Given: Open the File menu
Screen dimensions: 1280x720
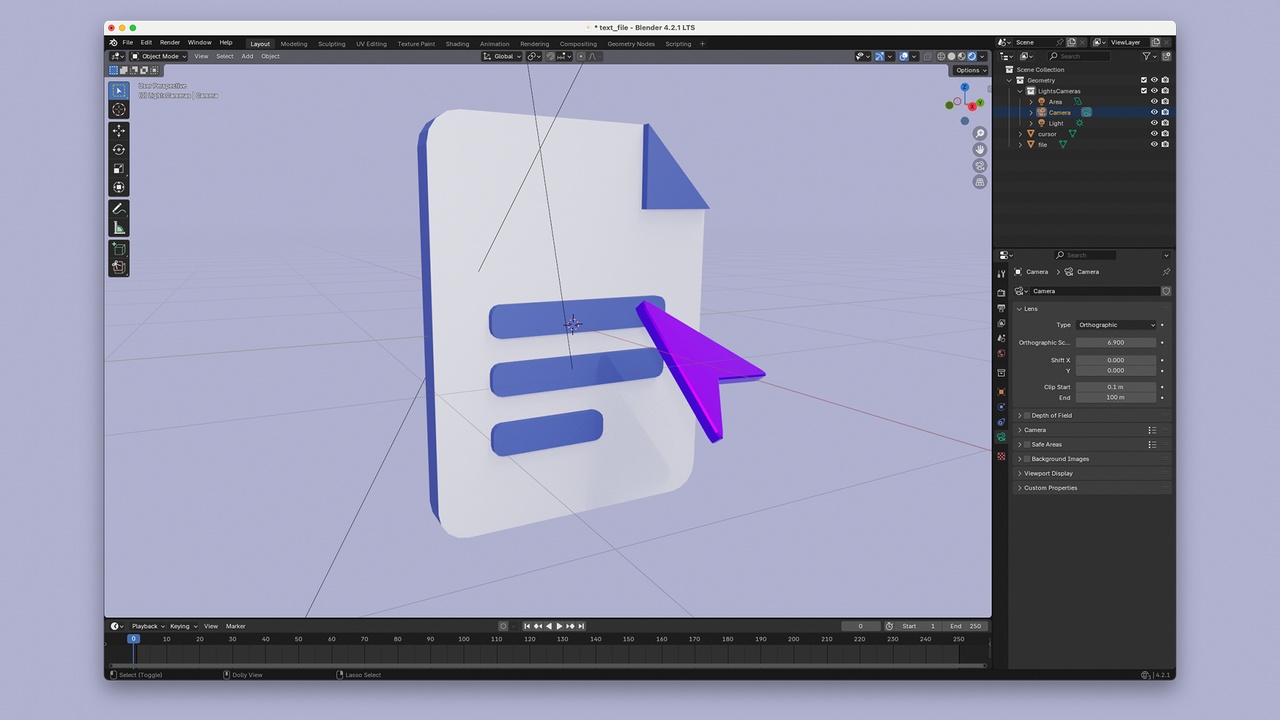Looking at the screenshot, I should click(x=128, y=43).
